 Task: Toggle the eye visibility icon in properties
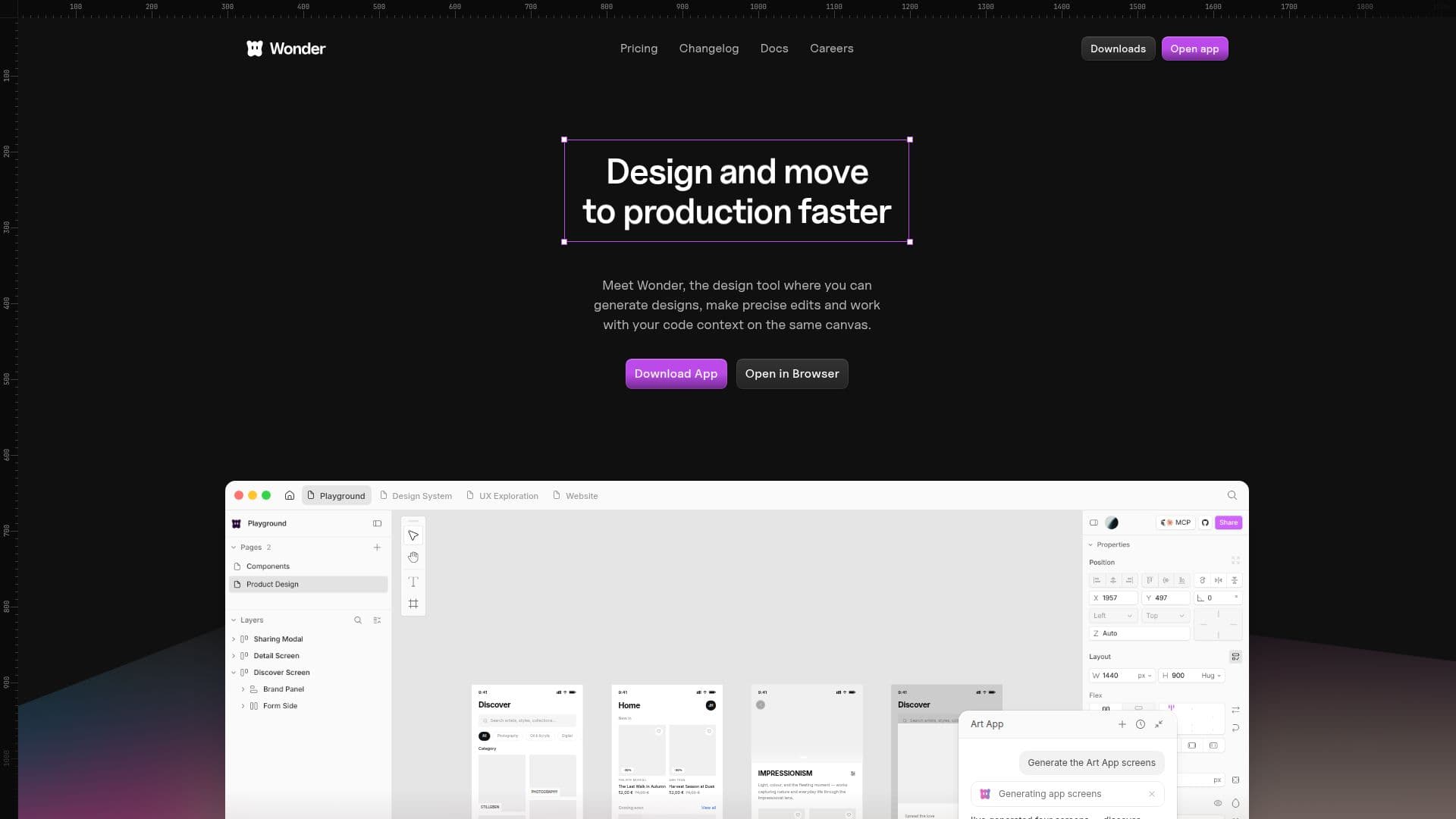tap(1218, 803)
